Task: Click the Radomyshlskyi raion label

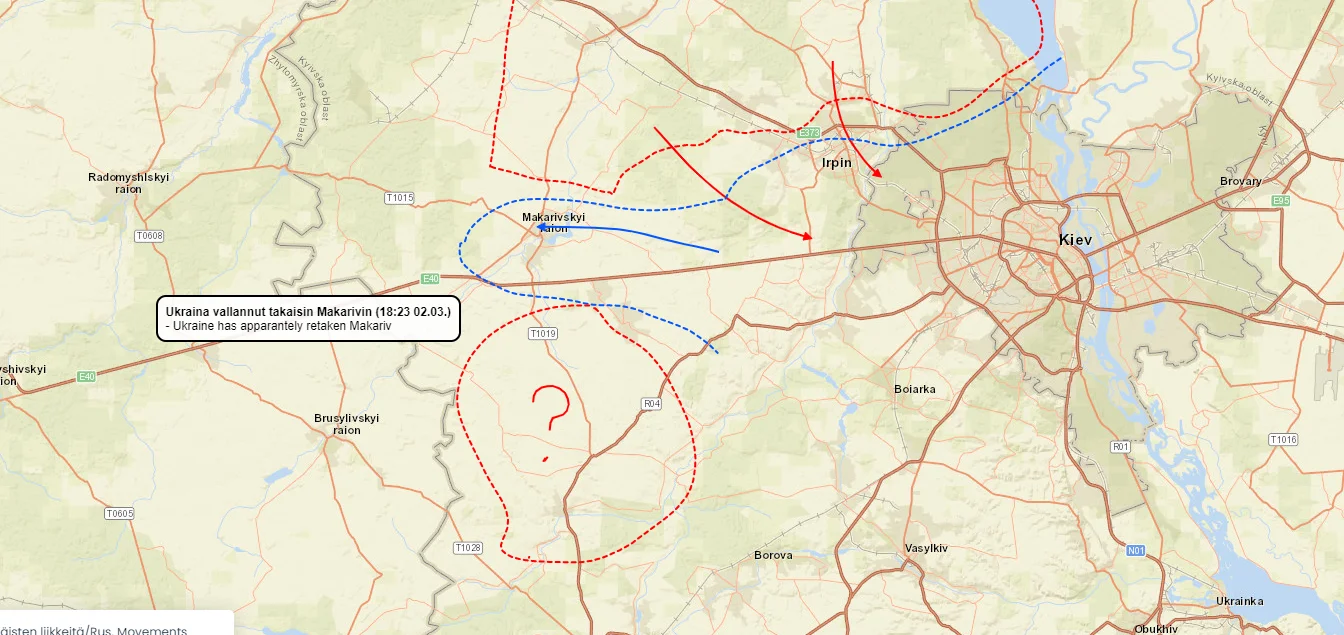Action: click(128, 183)
